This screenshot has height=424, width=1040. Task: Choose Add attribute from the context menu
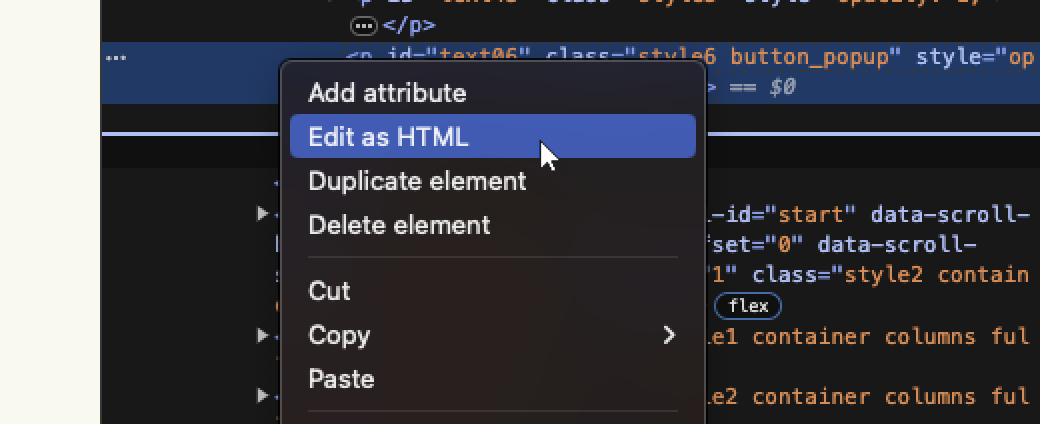tap(387, 93)
